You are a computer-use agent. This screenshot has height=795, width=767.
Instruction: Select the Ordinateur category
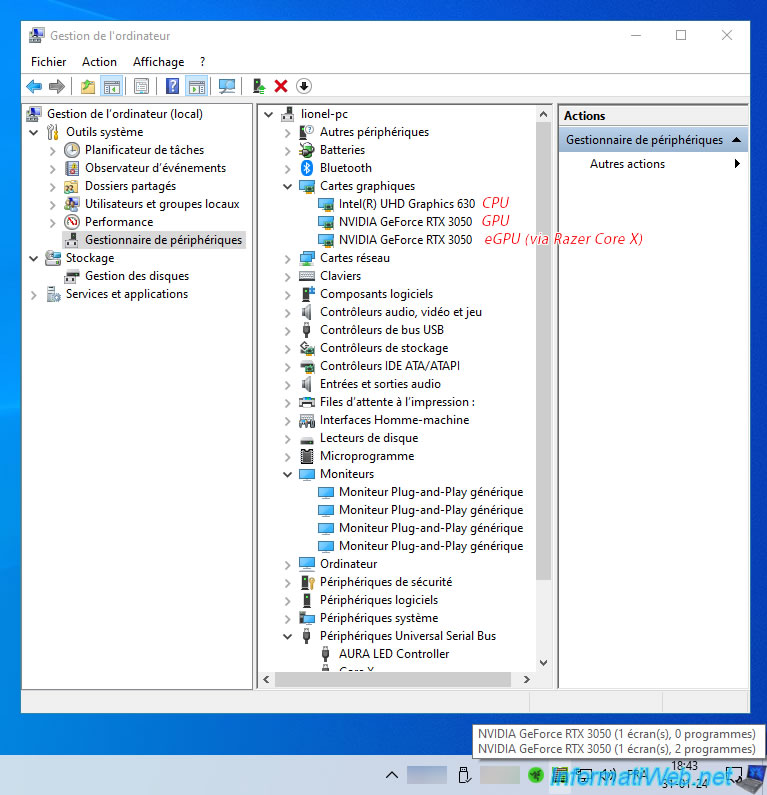pyautogui.click(x=348, y=564)
